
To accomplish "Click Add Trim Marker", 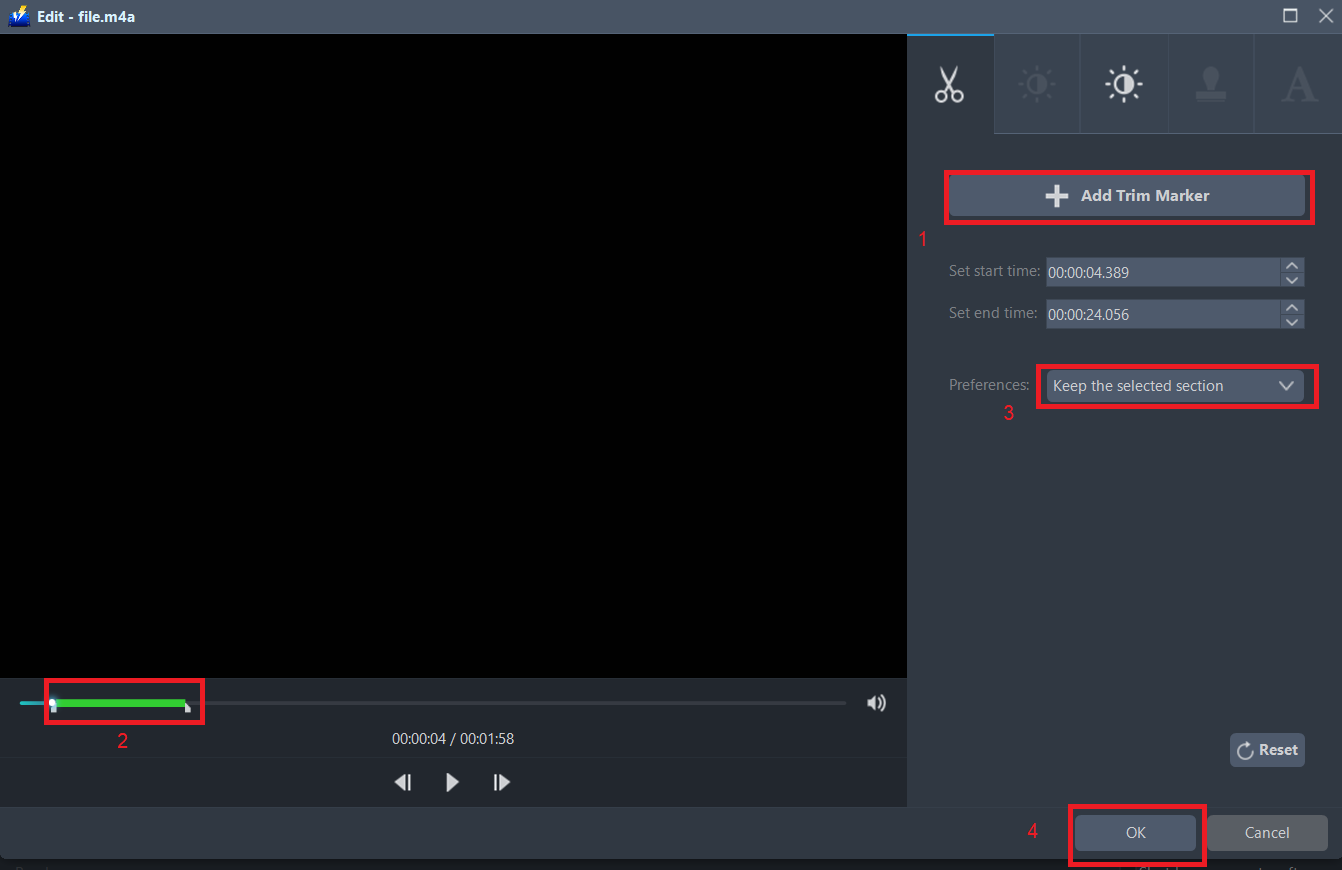I will pyautogui.click(x=1128, y=195).
